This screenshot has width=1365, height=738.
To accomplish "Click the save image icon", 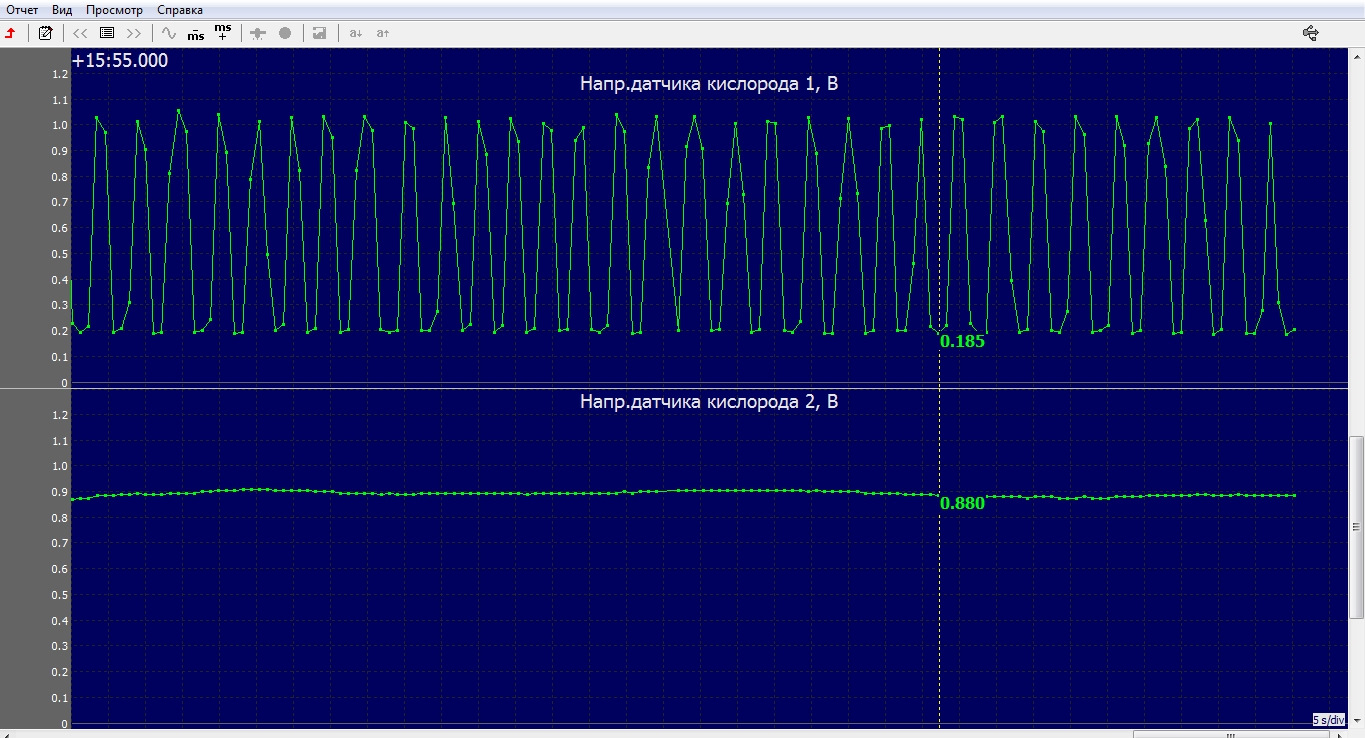I will [319, 33].
